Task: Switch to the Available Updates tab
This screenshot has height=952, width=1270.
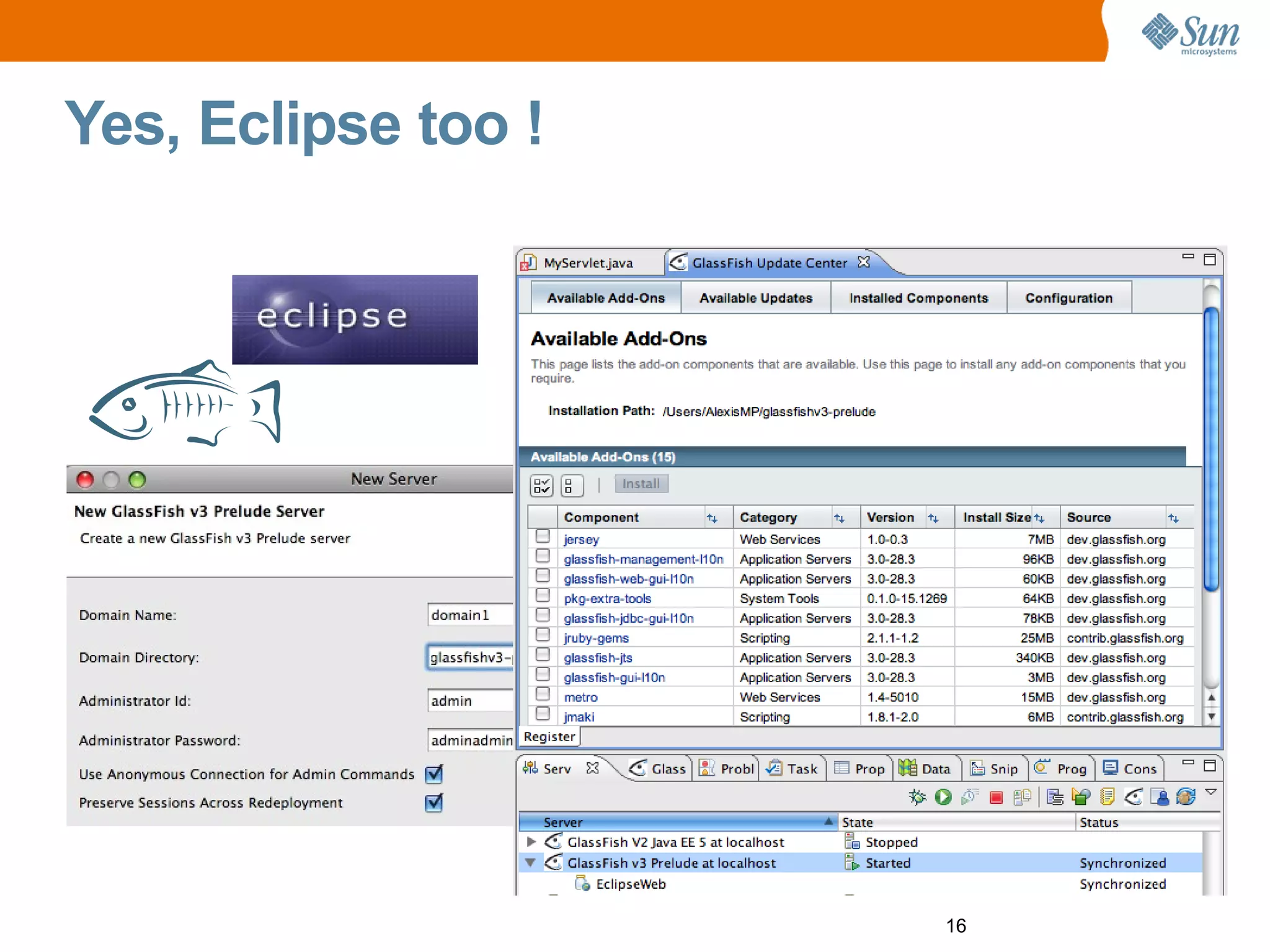Action: pos(755,298)
